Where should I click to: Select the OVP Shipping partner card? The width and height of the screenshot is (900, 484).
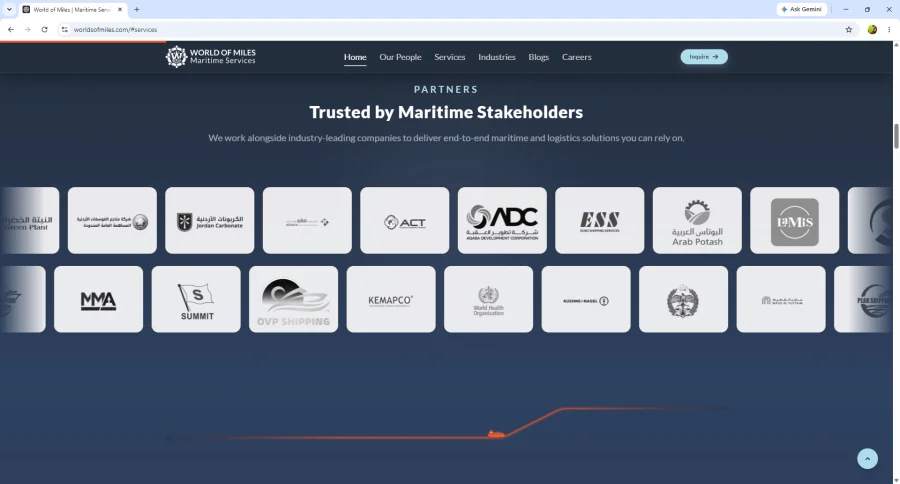(x=293, y=299)
